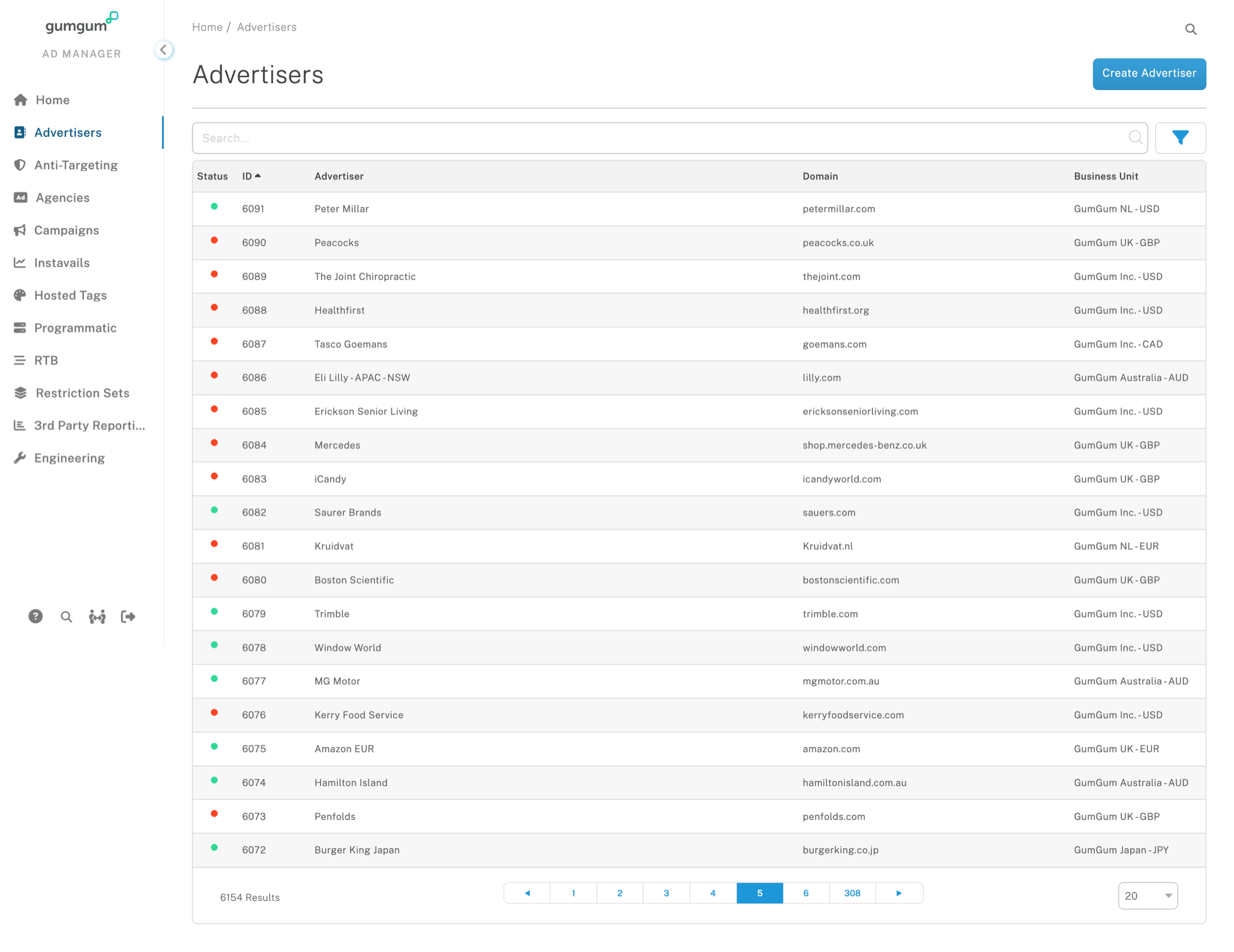Open help via question mark icon
The width and height of the screenshot is (1234, 952).
pos(36,616)
